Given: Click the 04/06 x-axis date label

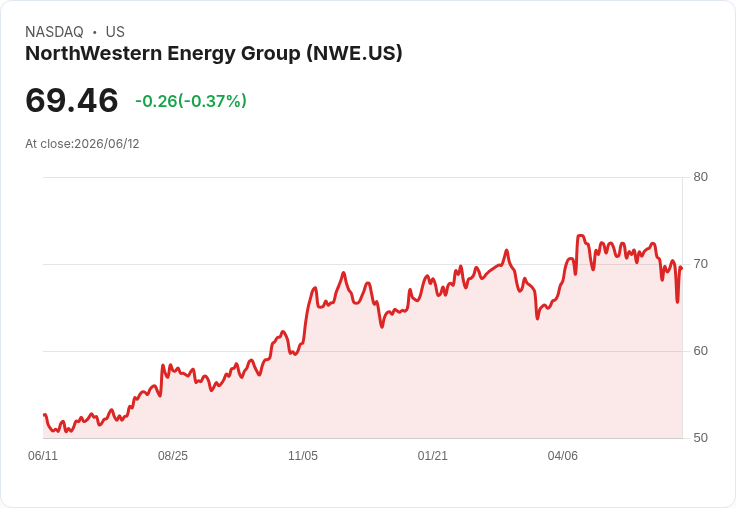Looking at the screenshot, I should pos(563,455).
